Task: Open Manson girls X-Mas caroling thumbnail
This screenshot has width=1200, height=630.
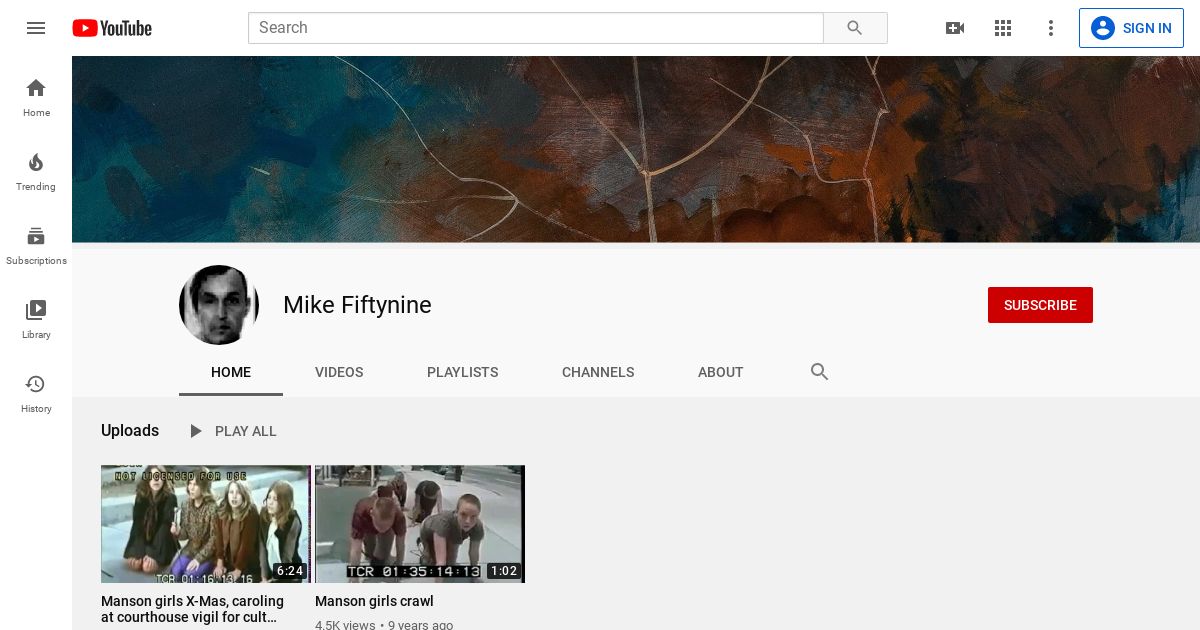Action: [206, 524]
